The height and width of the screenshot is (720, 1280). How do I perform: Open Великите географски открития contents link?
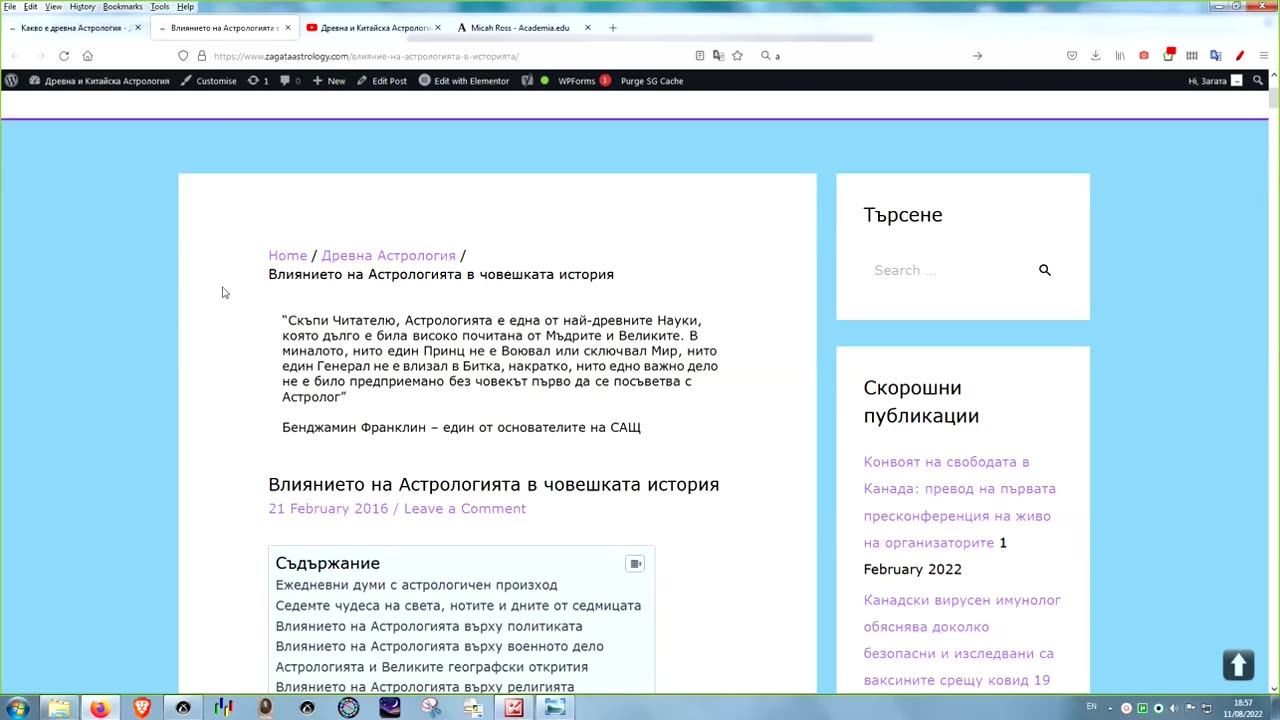[x=431, y=667]
